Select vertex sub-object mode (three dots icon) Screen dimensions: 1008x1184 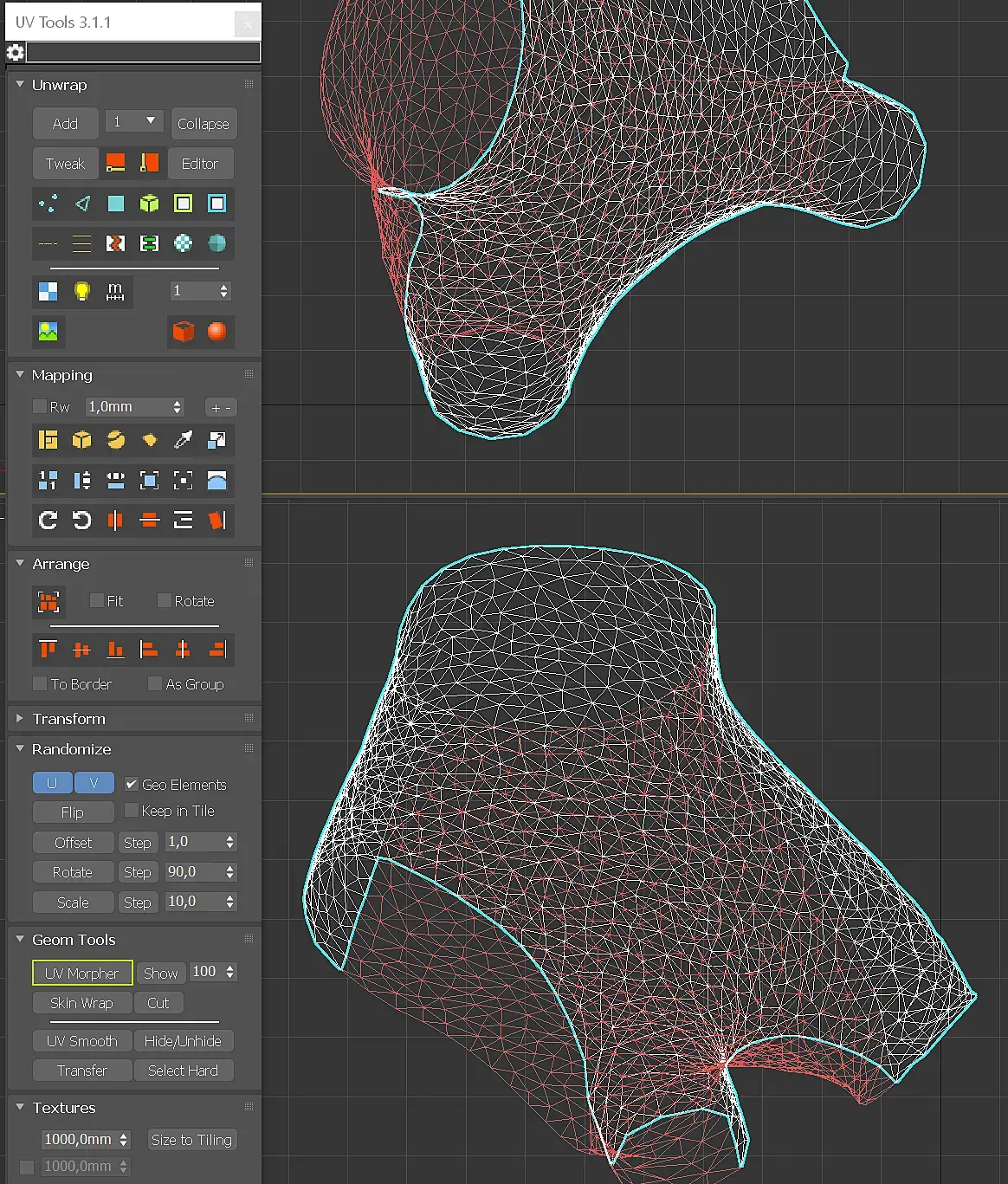[x=48, y=204]
